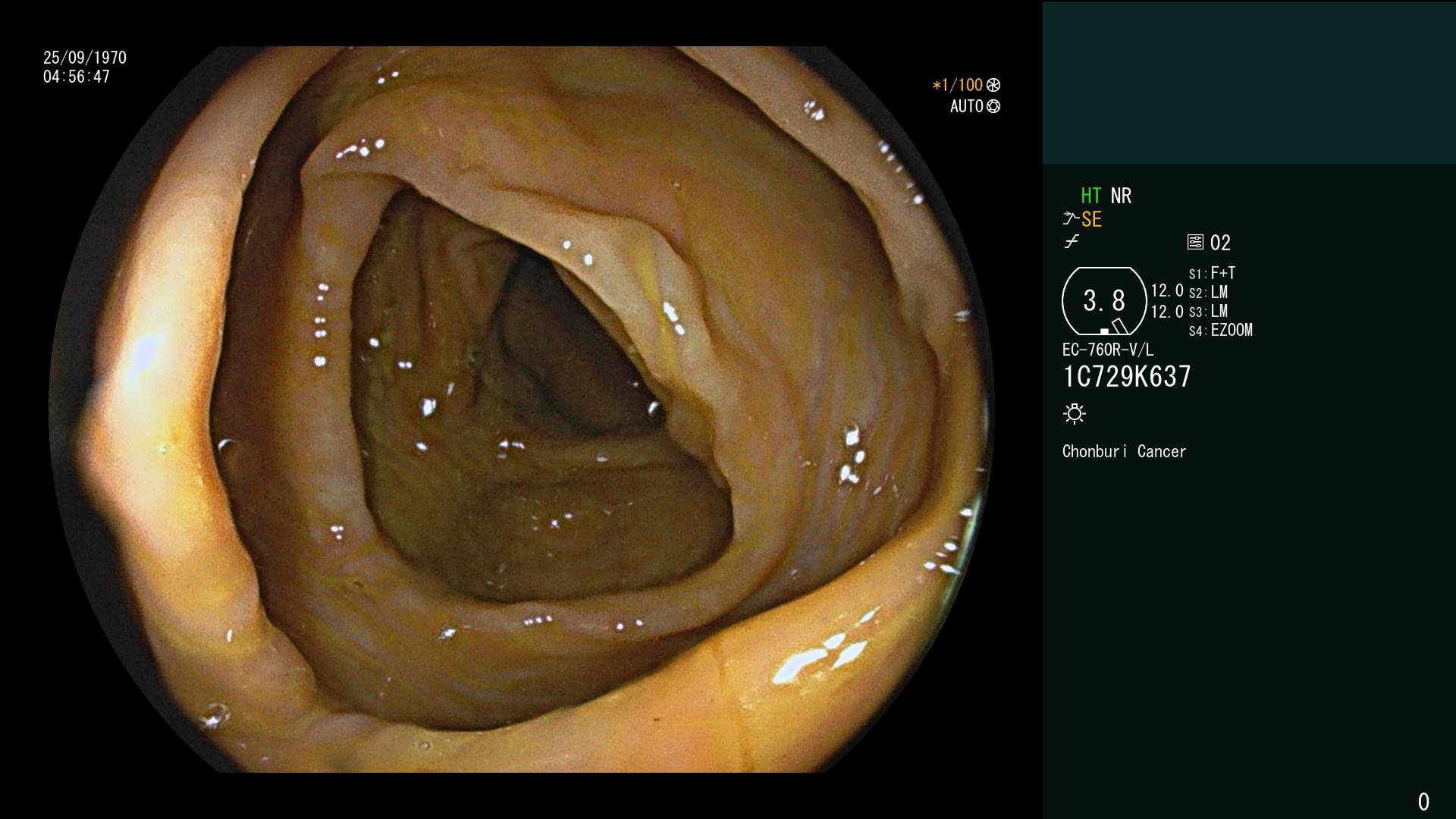Click the tone curve icon below SE
The height and width of the screenshot is (819, 1456).
click(x=1072, y=242)
